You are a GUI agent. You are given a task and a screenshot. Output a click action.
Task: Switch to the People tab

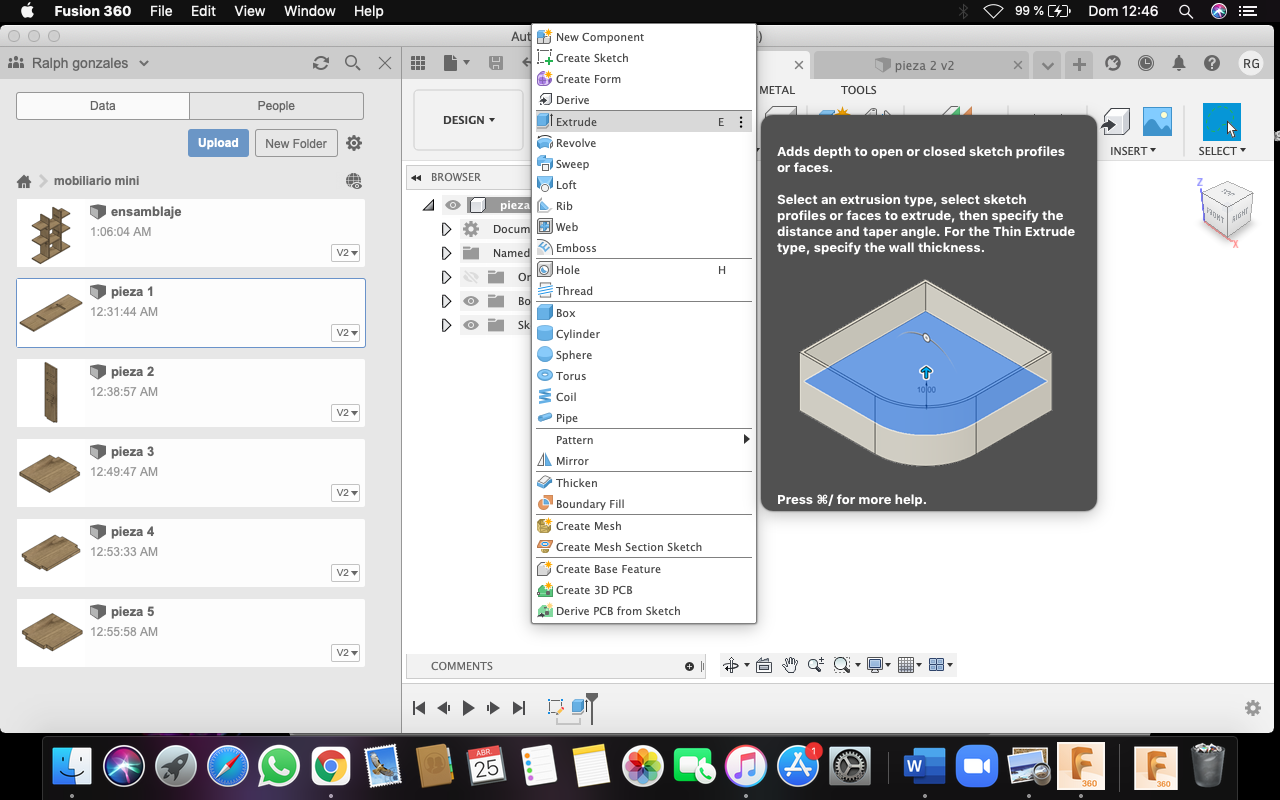tap(276, 106)
